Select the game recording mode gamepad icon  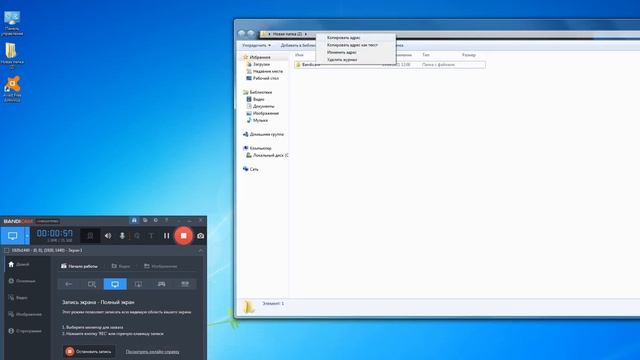pyautogui.click(x=162, y=284)
